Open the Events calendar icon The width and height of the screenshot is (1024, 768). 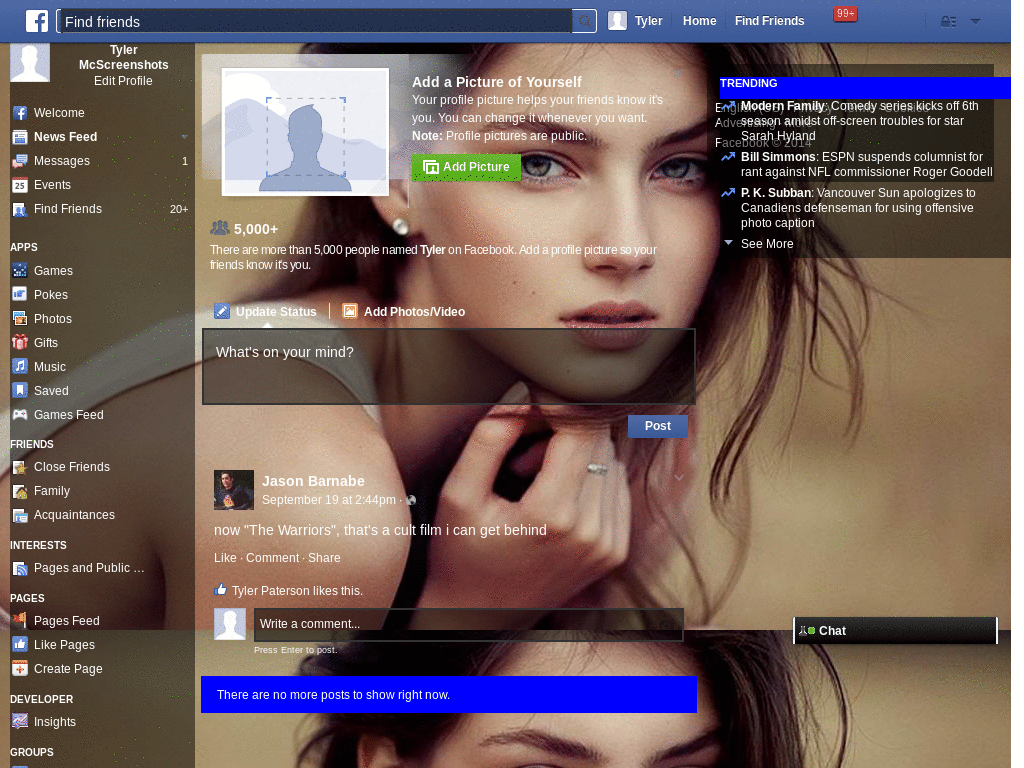coord(20,185)
